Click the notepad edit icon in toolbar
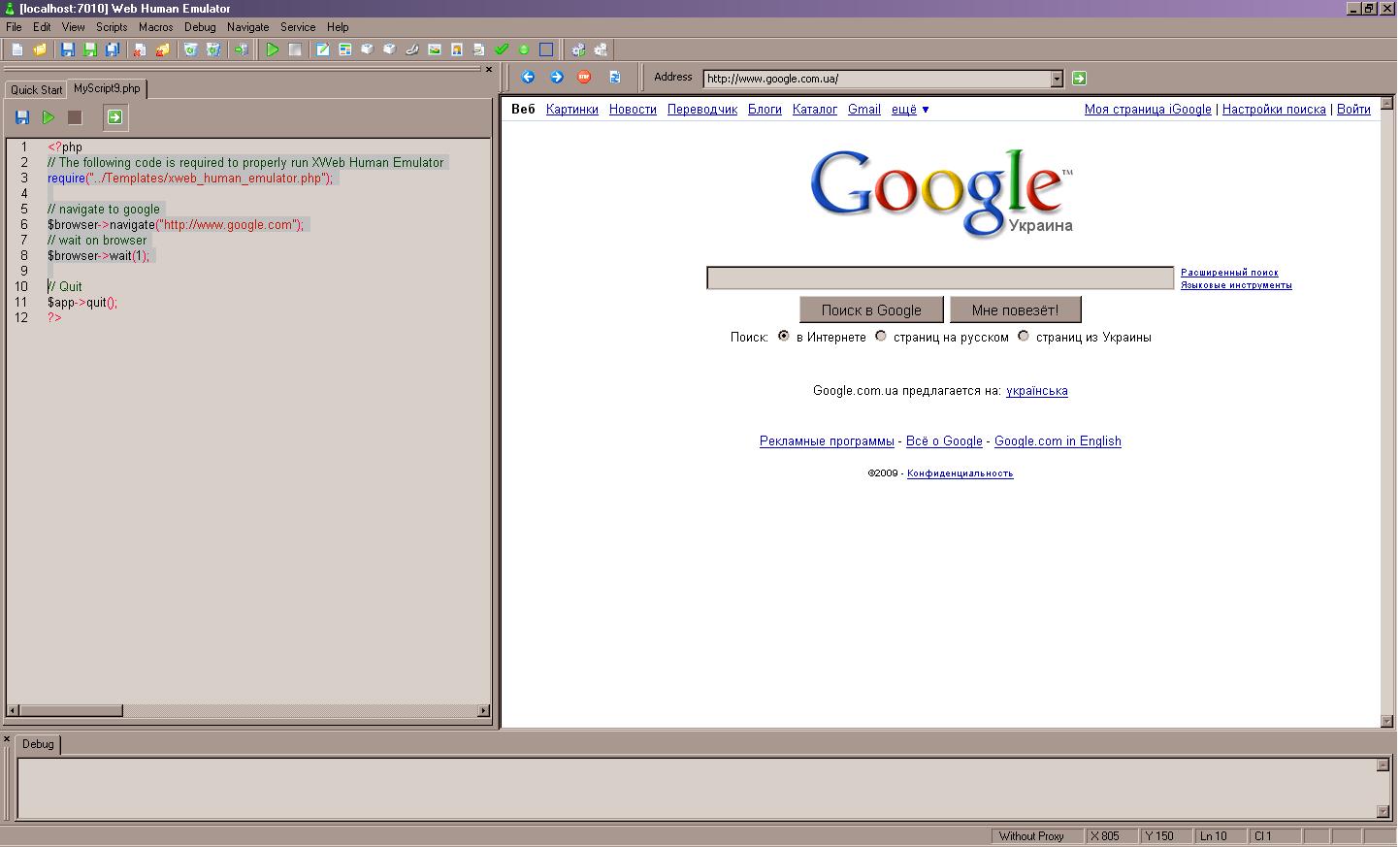 click(323, 49)
